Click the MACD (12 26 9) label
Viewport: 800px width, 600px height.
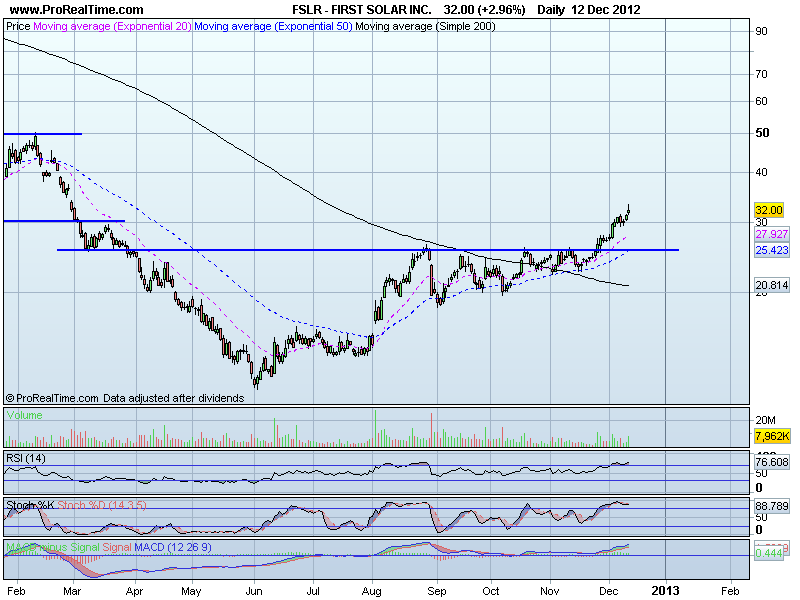[x=172, y=547]
